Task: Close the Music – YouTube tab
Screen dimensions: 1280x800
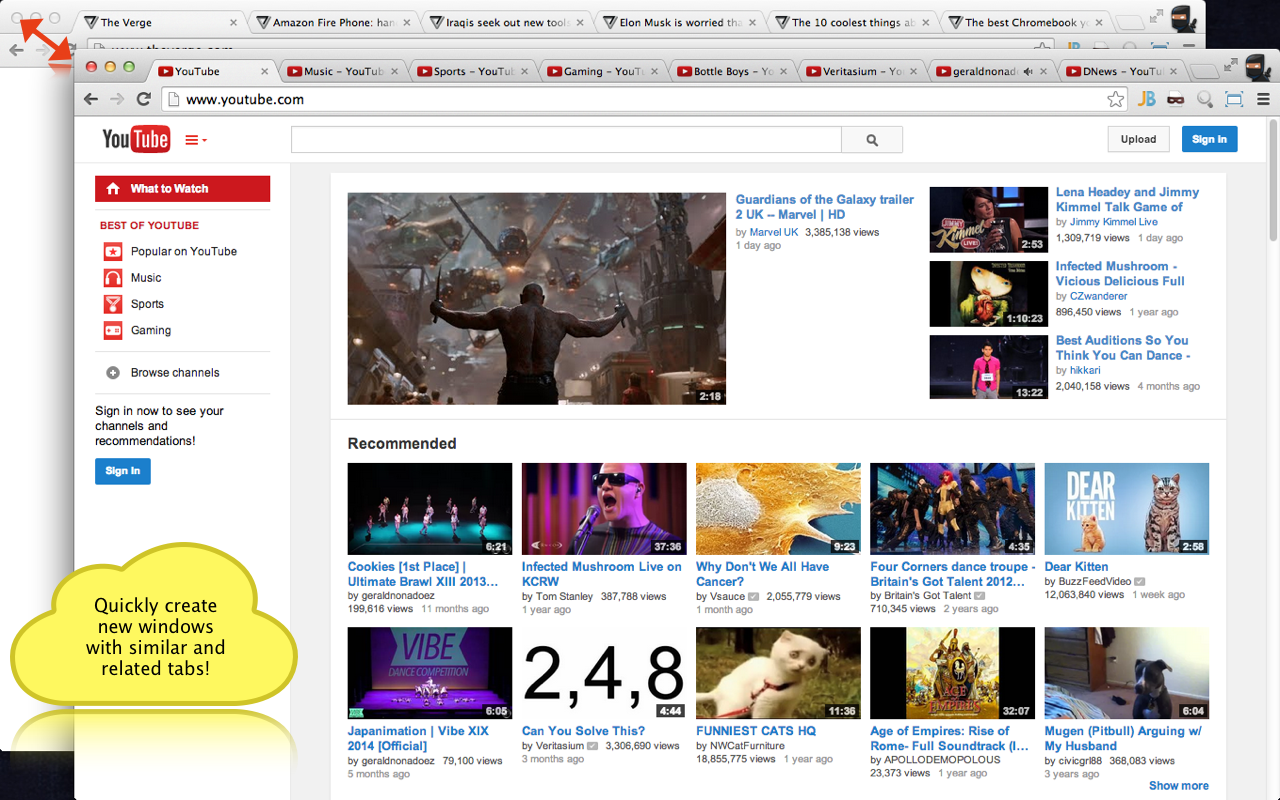Action: pyautogui.click(x=395, y=71)
